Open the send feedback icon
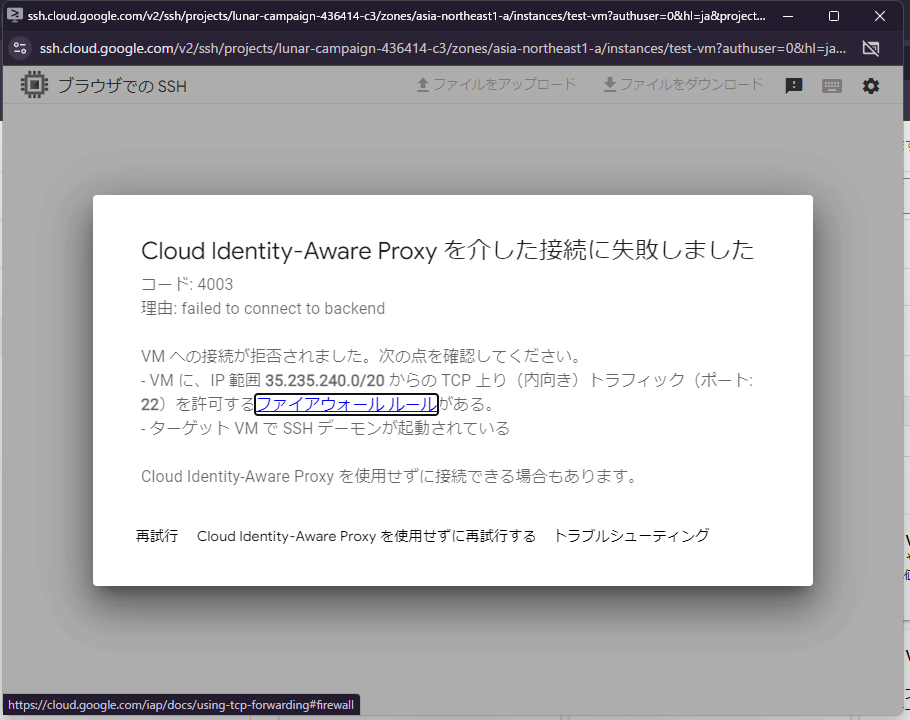Image resolution: width=910 pixels, height=720 pixels. 793,86
